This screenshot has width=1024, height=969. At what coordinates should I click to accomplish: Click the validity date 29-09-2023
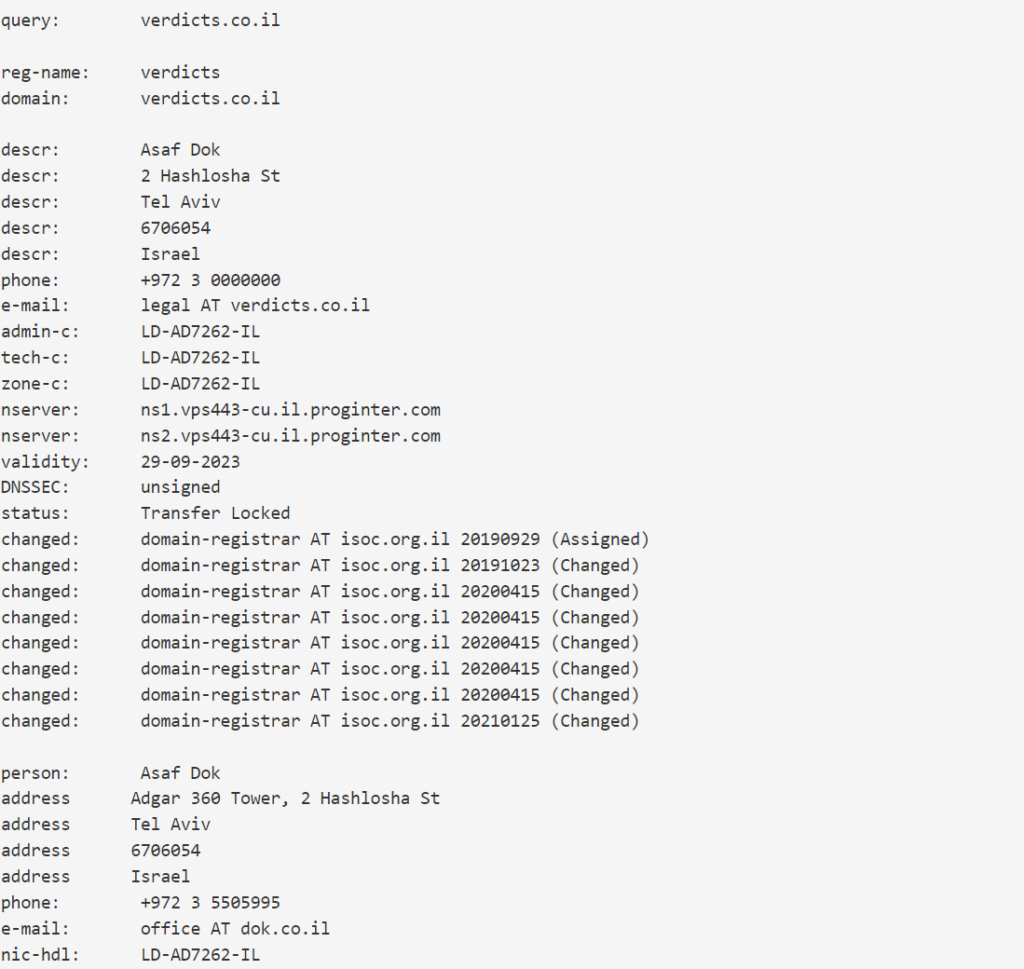click(190, 462)
